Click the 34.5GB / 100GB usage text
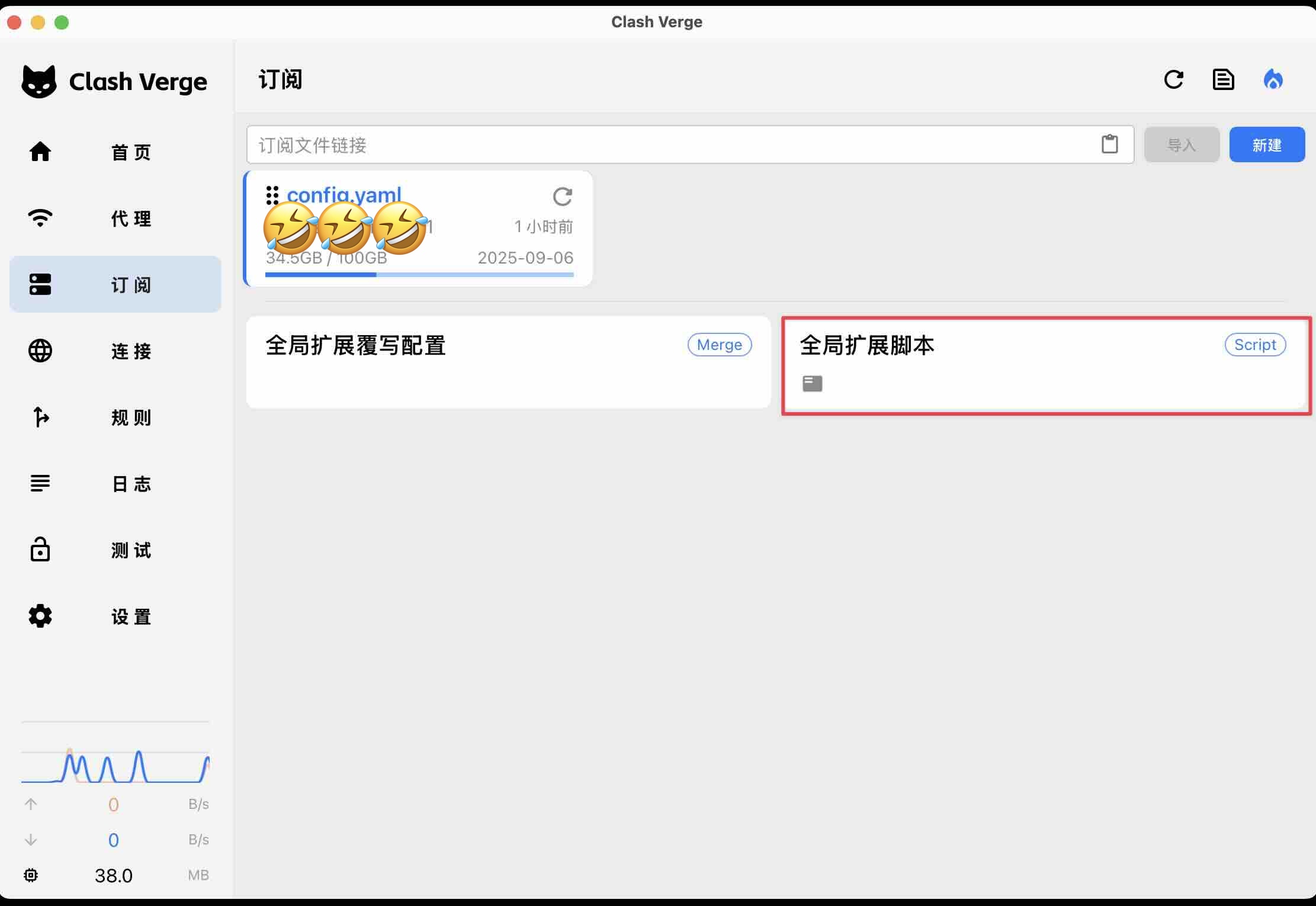The width and height of the screenshot is (1316, 906). point(326,258)
